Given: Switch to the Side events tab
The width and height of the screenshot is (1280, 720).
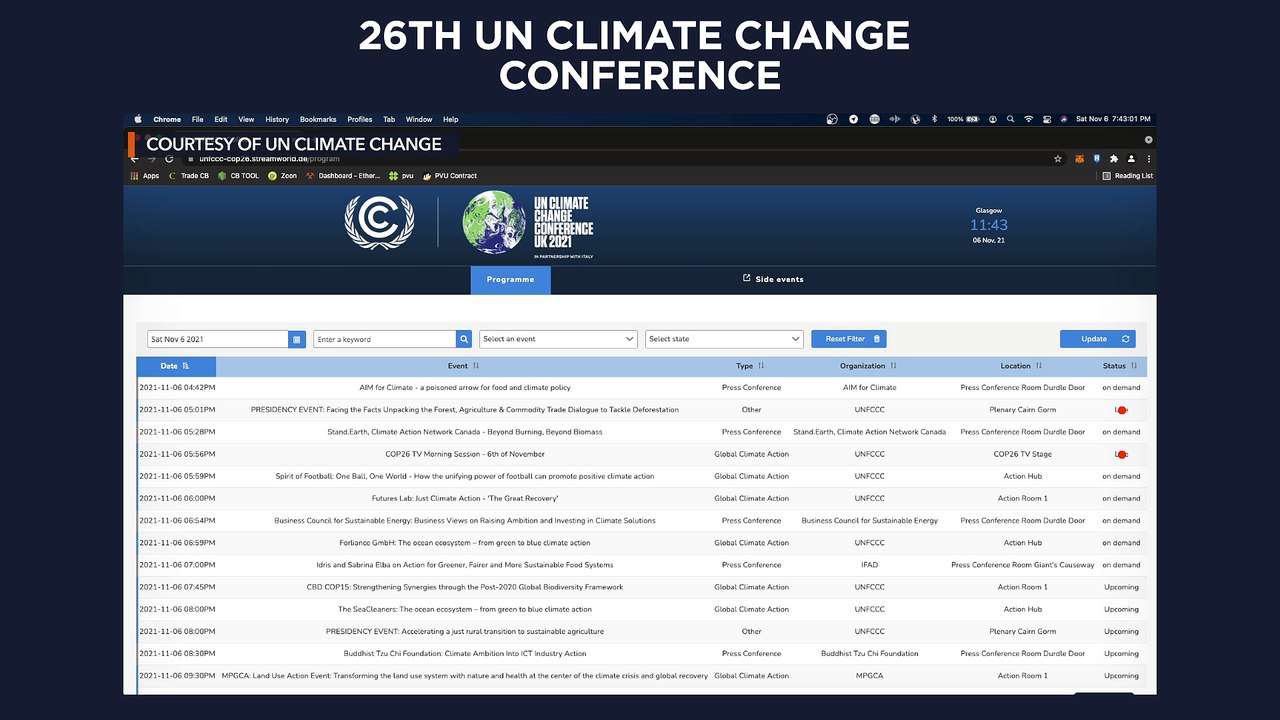Looking at the screenshot, I should coord(773,279).
